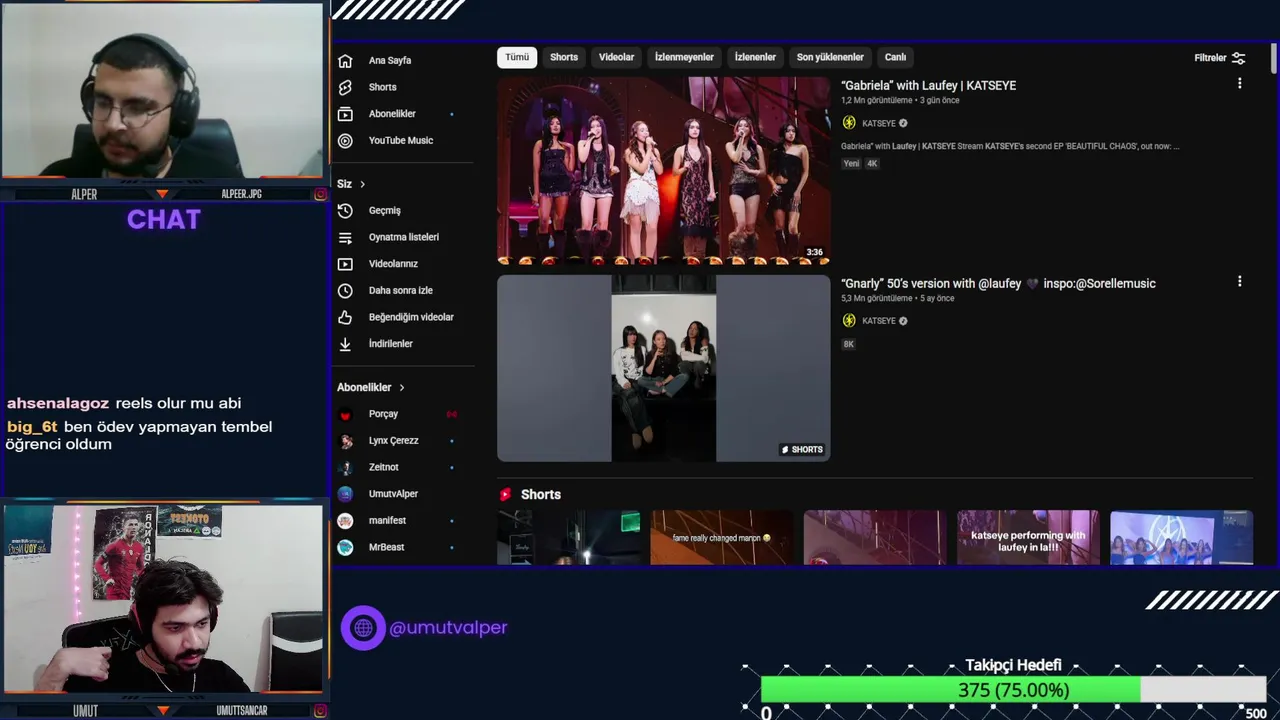Open the Oynatma listeleri icon
The height and width of the screenshot is (720, 1280).
click(345, 238)
